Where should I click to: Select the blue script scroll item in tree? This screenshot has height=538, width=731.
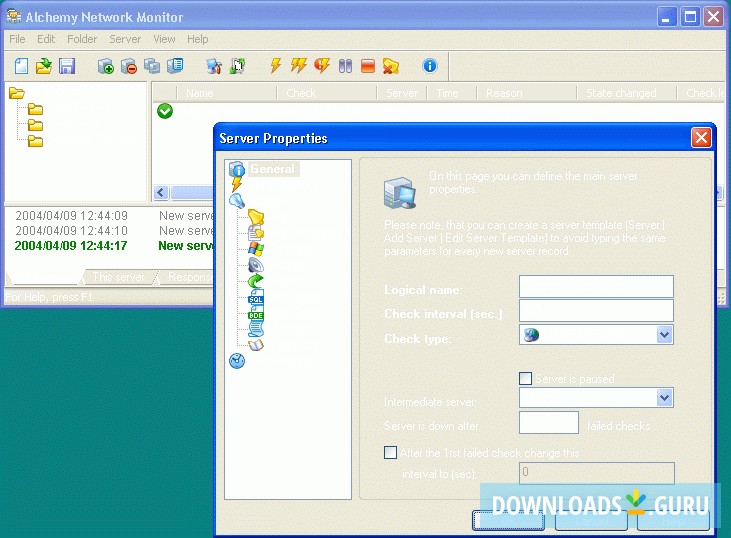[x=255, y=329]
